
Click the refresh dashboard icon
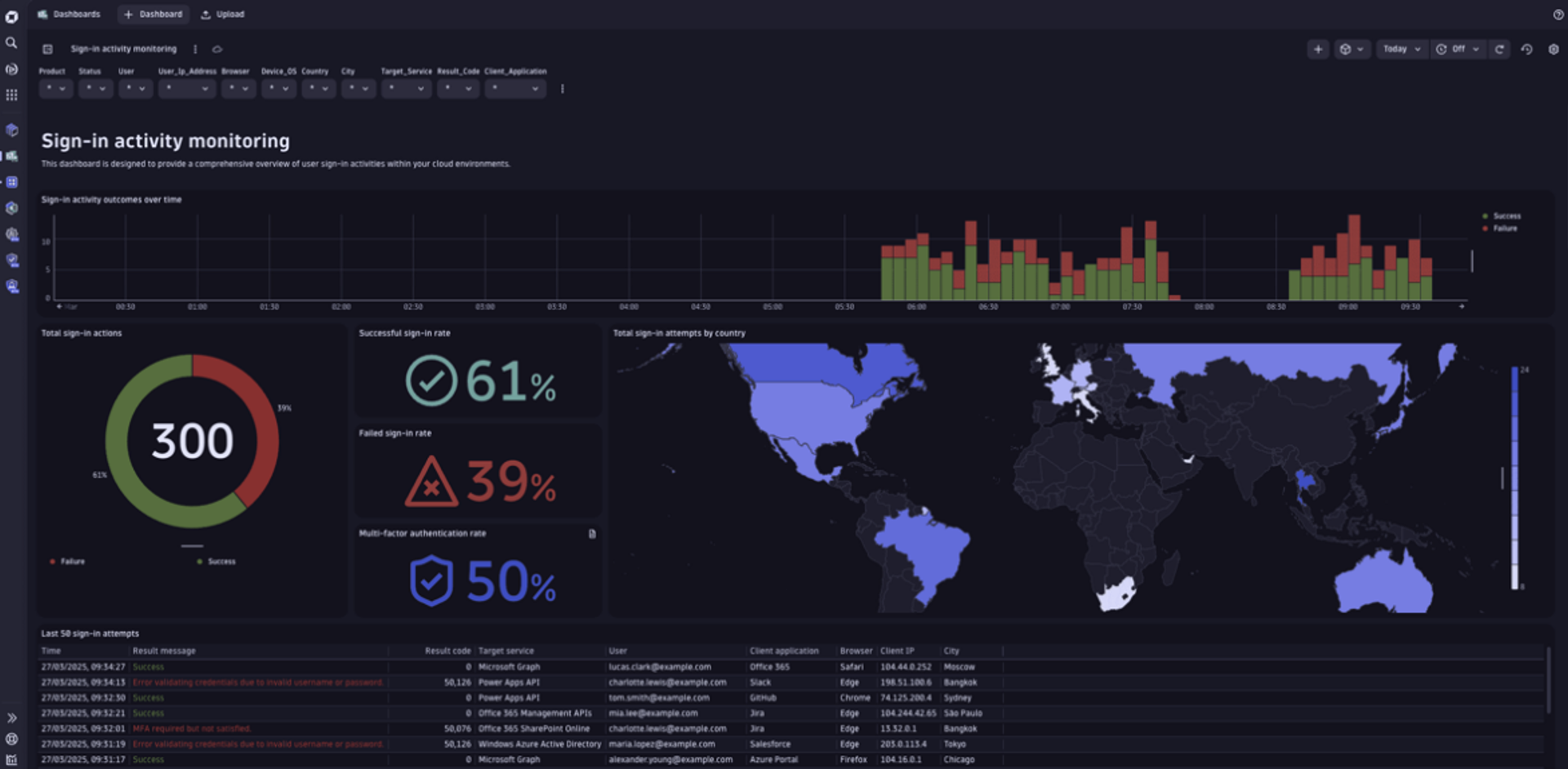click(1500, 50)
